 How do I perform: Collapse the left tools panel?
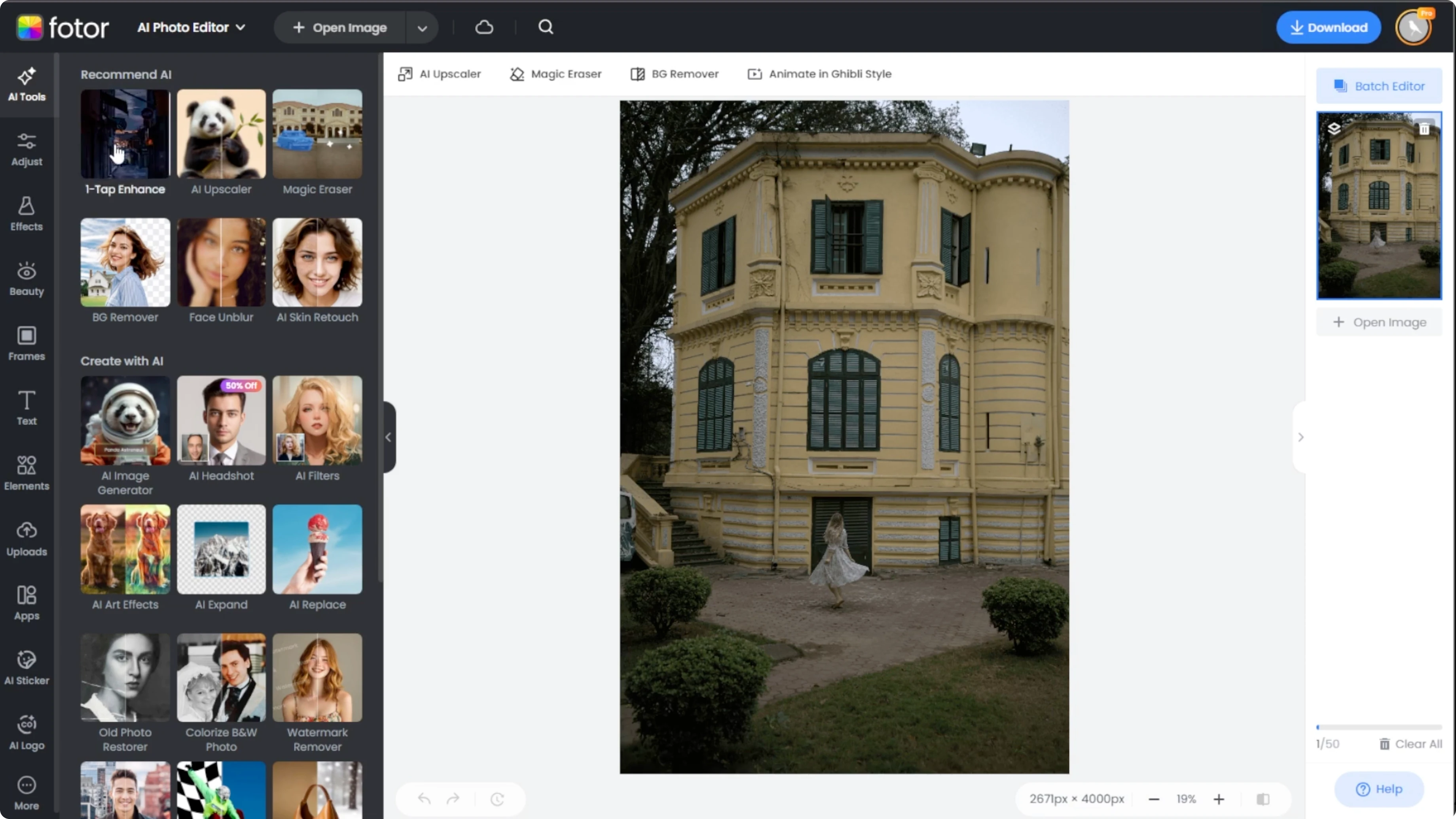pos(388,437)
